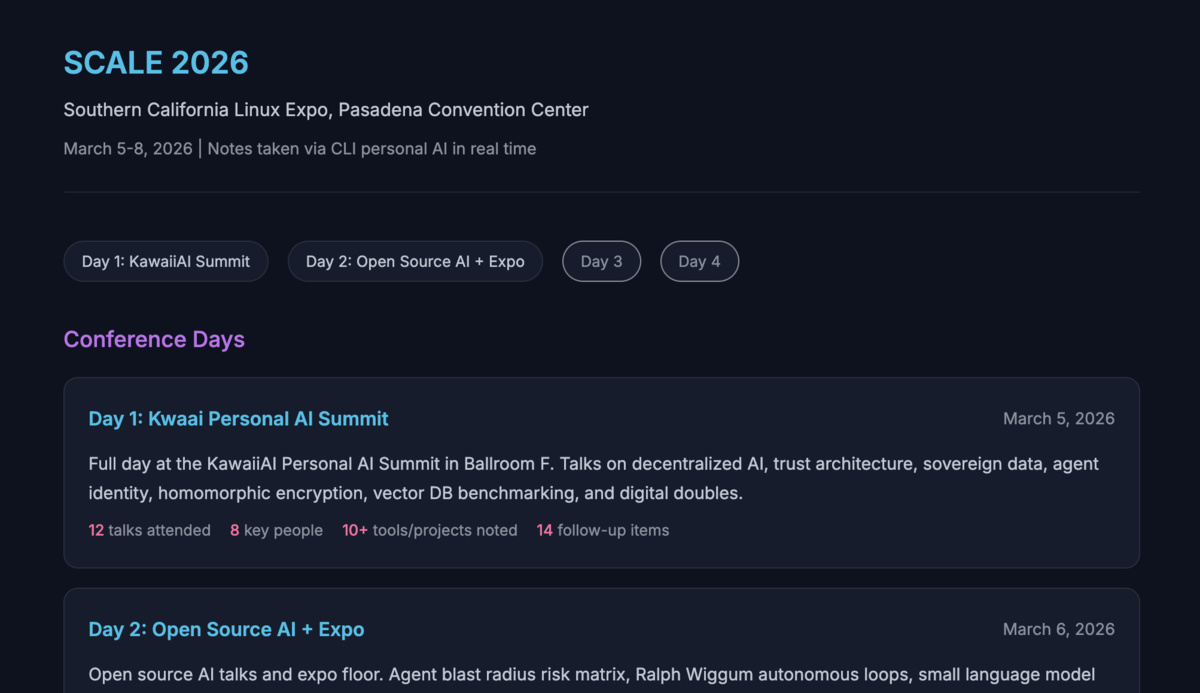This screenshot has height=693, width=1200.
Task: Open the Day 3 pill tab
Action: click(601, 261)
